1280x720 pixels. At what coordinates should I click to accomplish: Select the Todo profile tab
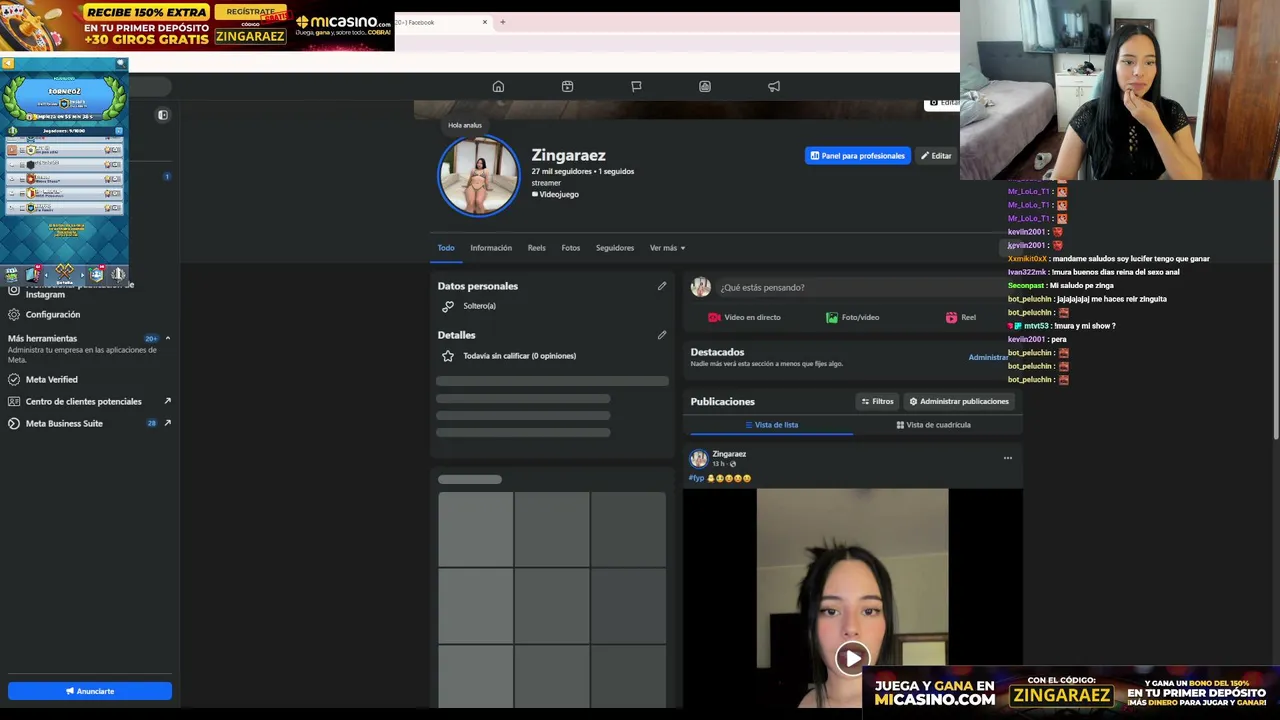pos(446,248)
